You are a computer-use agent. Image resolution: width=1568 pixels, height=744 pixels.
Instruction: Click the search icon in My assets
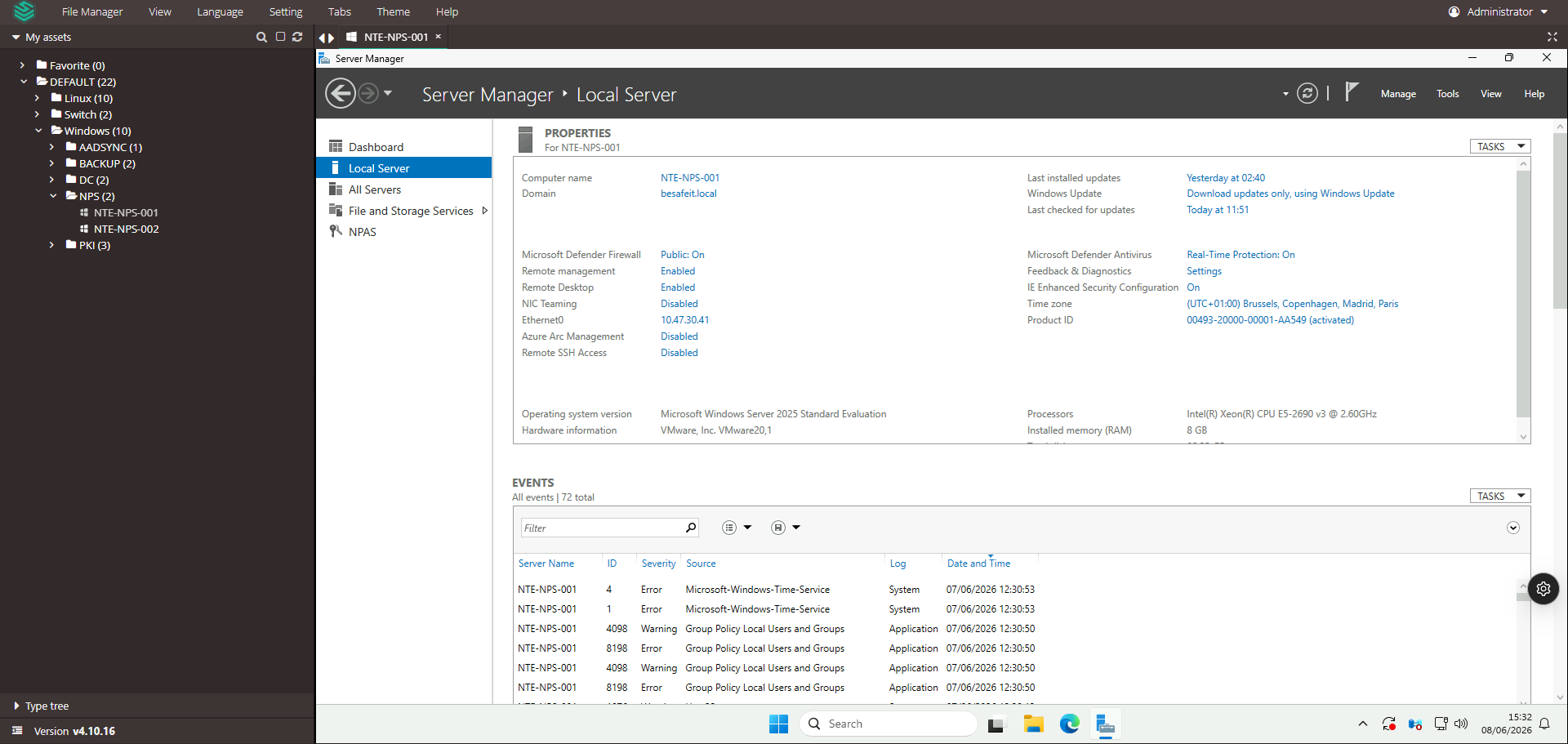[261, 37]
